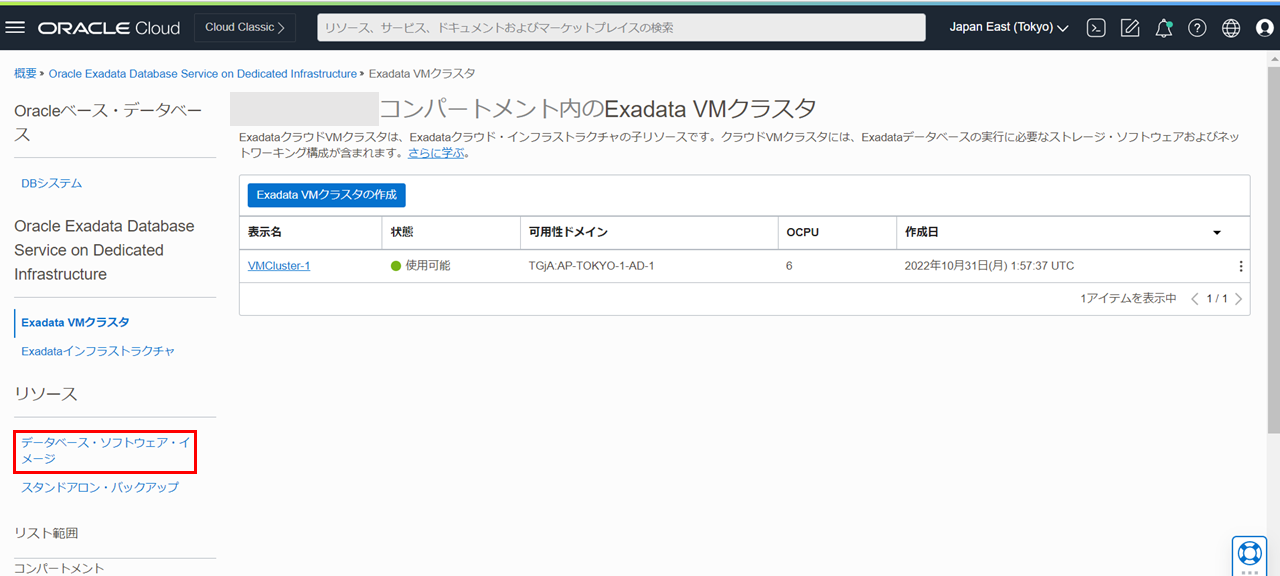Open スタンドアロン・バックアップ in the sidebar
Image resolution: width=1280 pixels, height=576 pixels.
tap(100, 487)
